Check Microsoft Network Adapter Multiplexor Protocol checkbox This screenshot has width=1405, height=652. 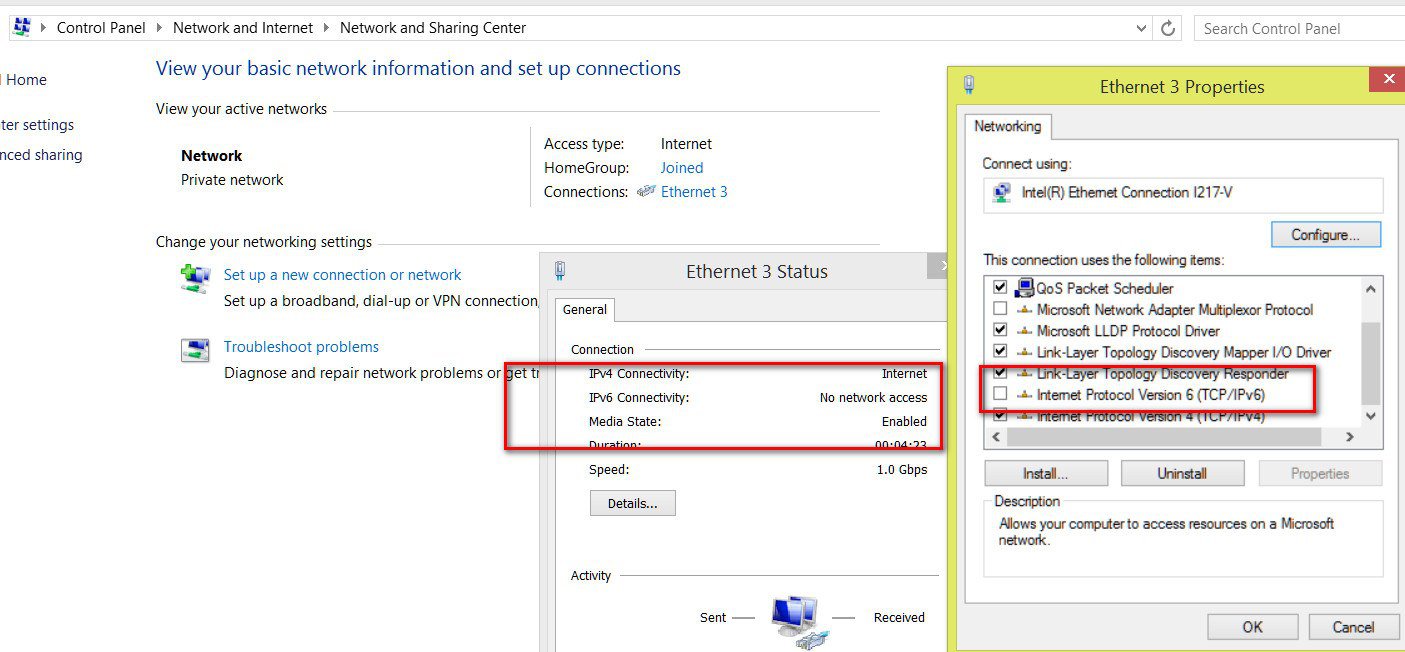coord(1000,310)
